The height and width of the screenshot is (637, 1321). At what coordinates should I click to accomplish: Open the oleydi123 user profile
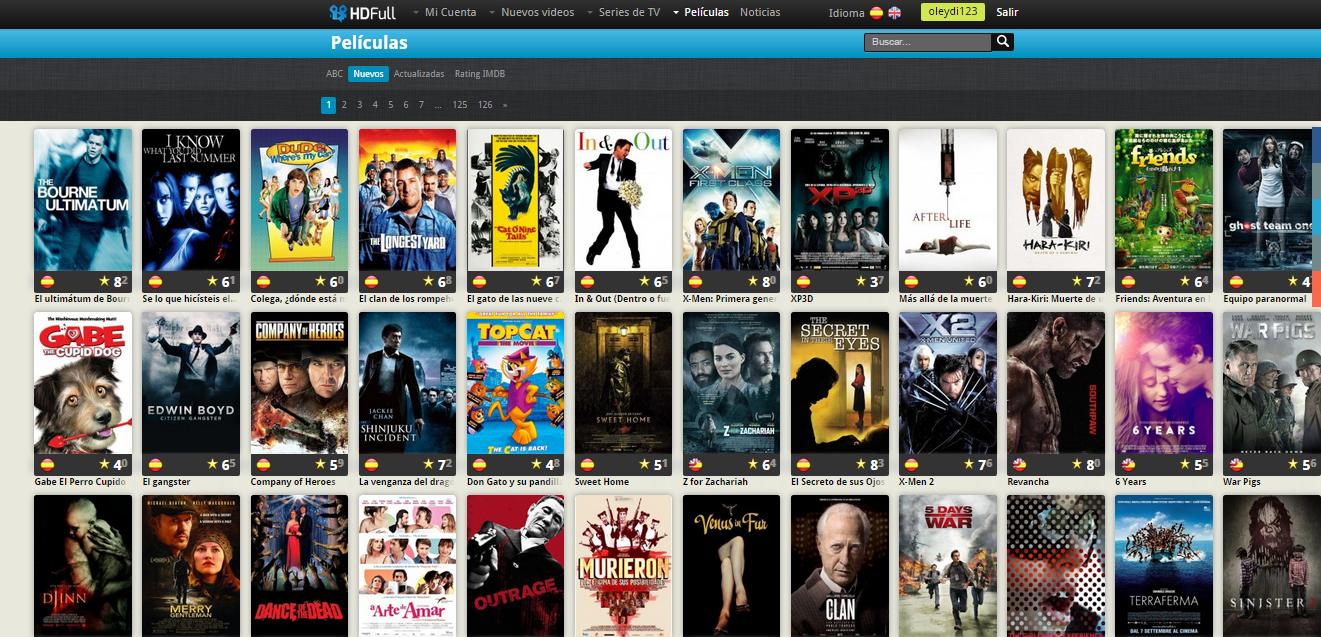(953, 12)
